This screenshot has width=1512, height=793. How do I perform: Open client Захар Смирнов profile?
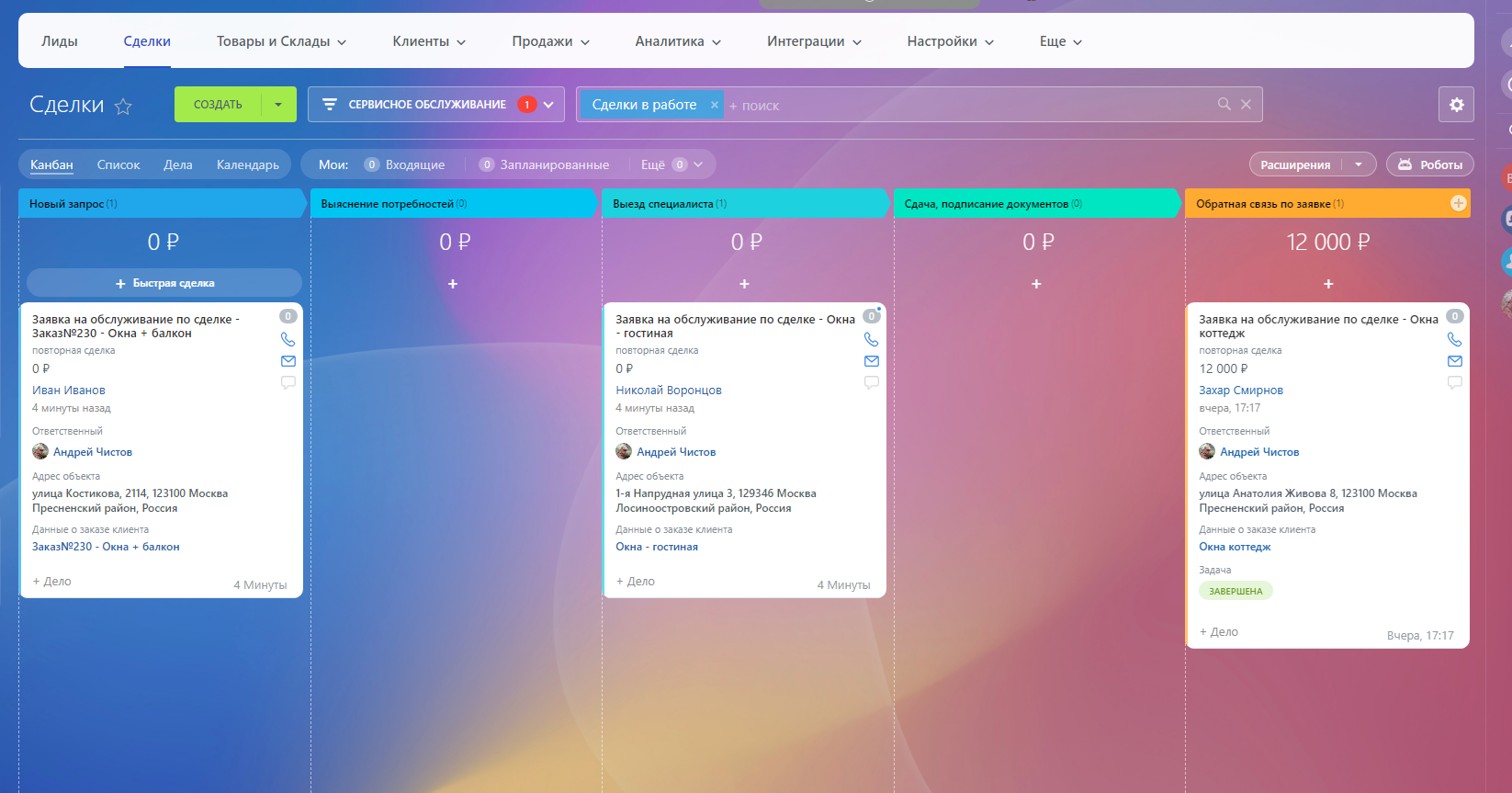coord(1241,391)
